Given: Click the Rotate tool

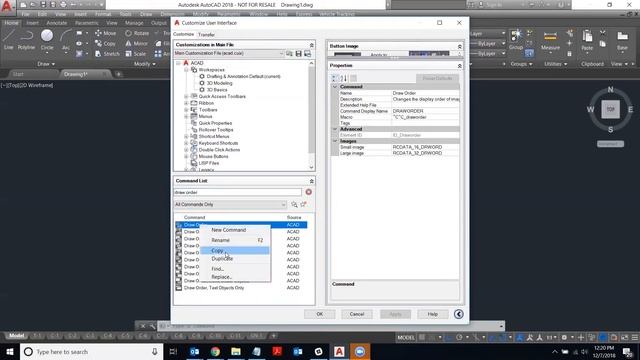Looking at the screenshot, I should 137,33.
